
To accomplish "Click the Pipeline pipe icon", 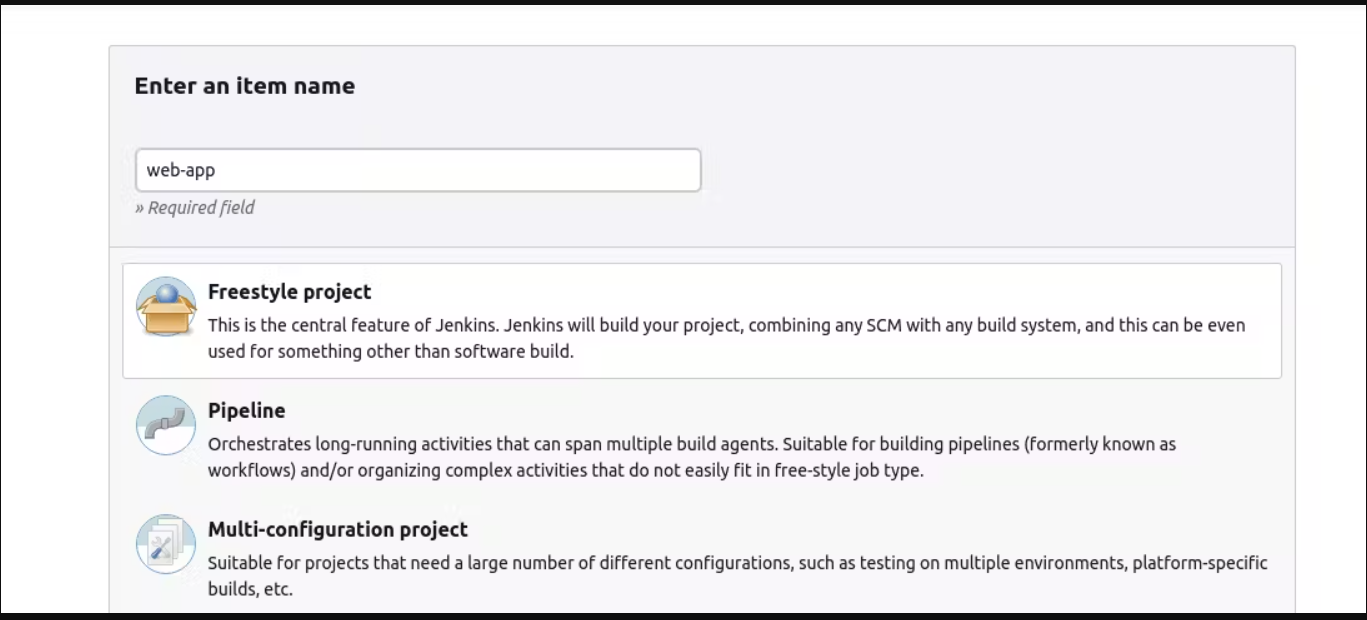I will (x=166, y=425).
